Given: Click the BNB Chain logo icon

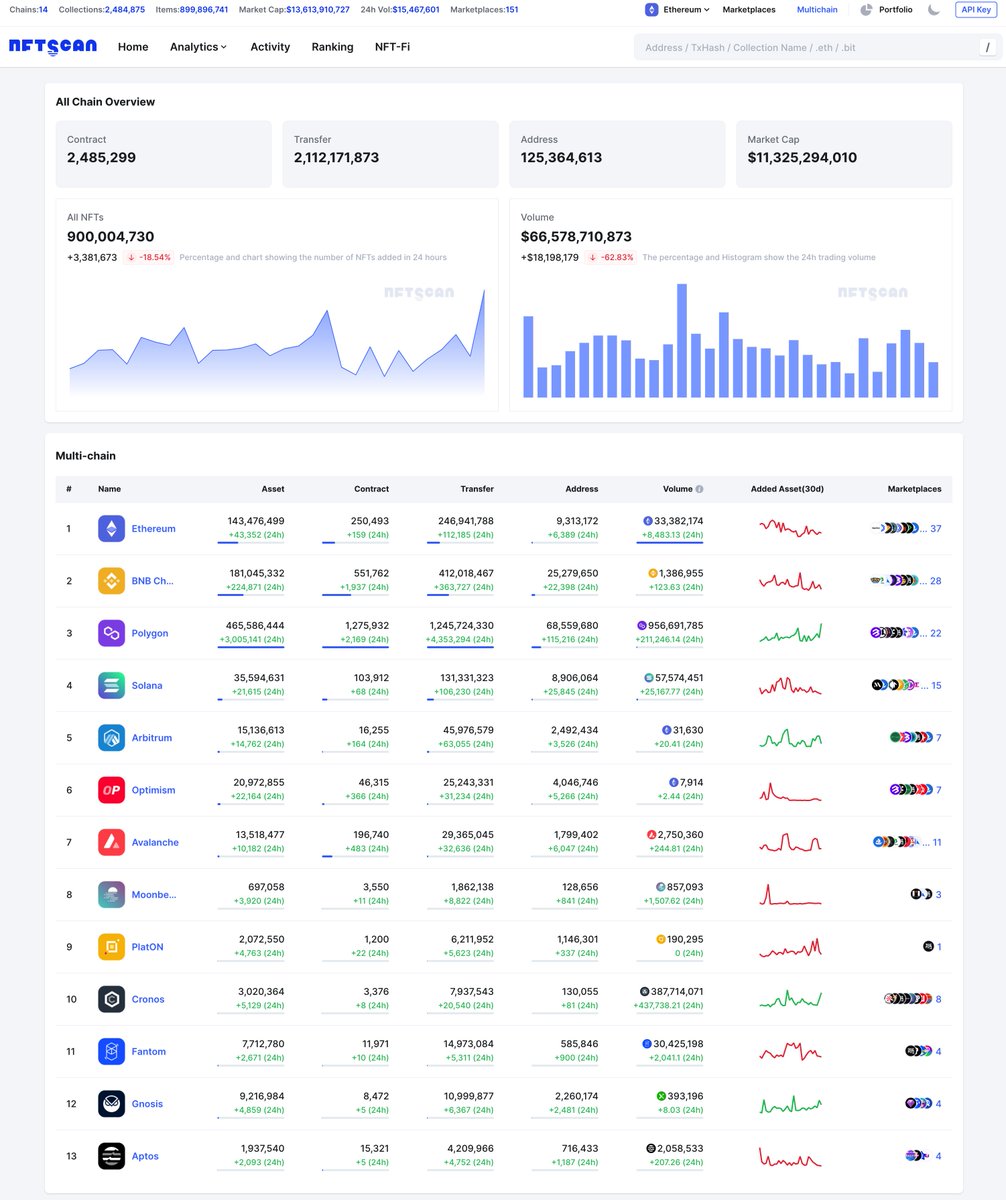Looking at the screenshot, I should [111, 581].
